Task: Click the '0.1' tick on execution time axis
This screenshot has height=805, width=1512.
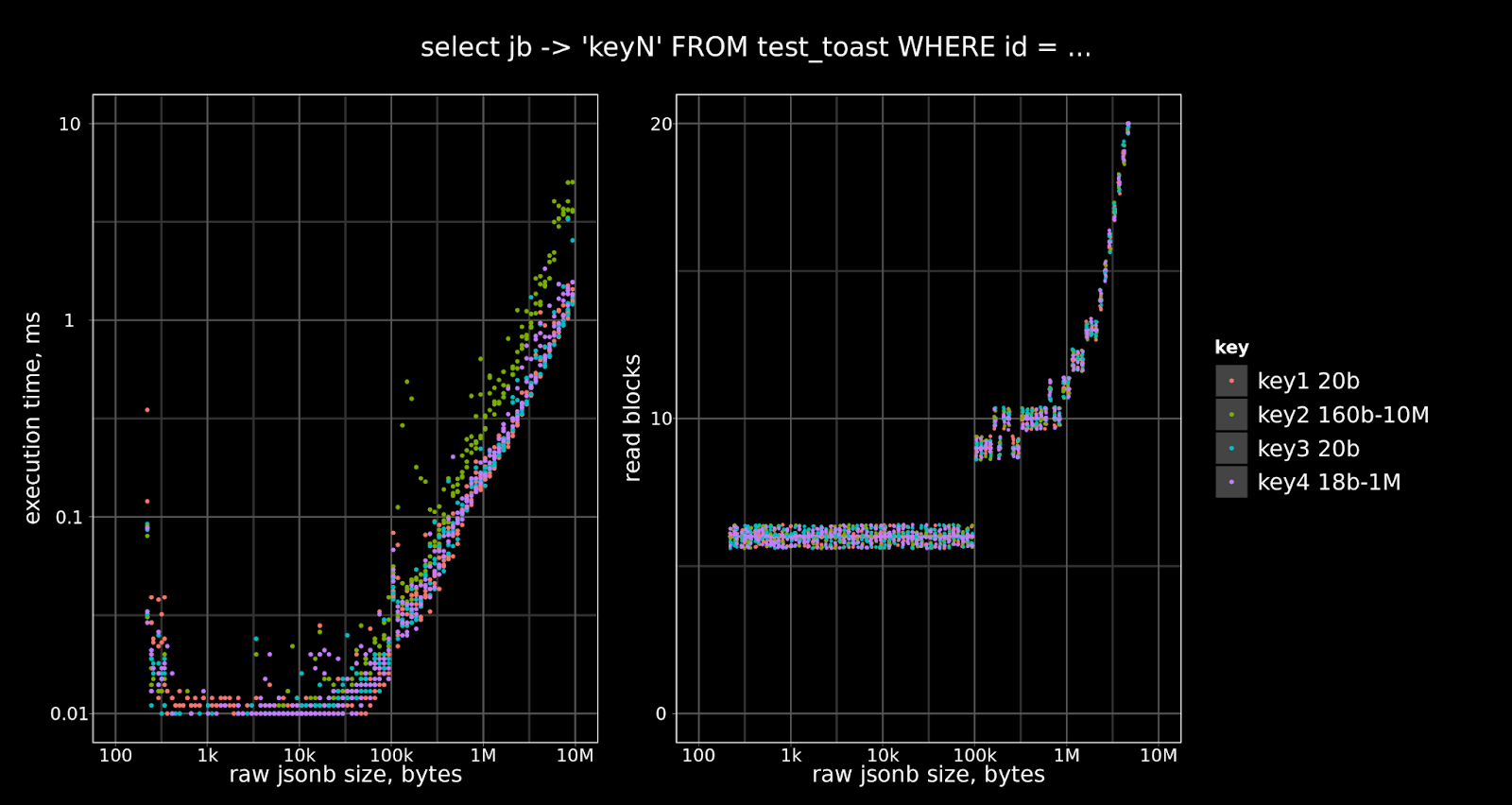Action: pos(69,518)
